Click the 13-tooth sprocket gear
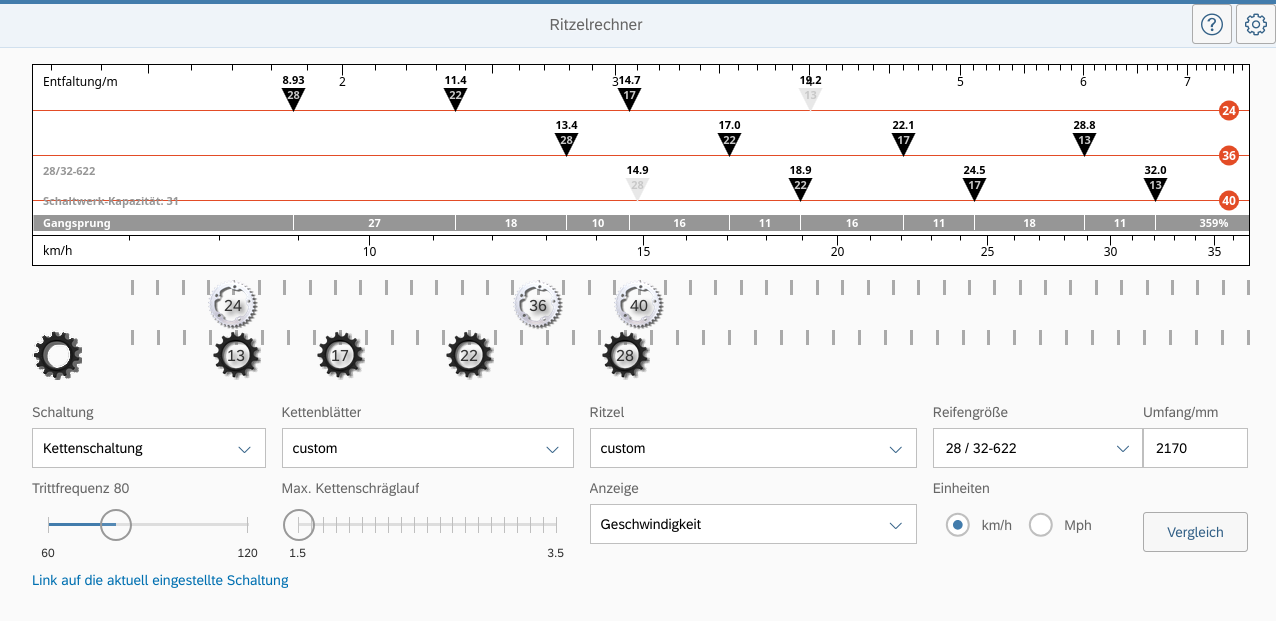This screenshot has height=621, width=1276. [237, 355]
